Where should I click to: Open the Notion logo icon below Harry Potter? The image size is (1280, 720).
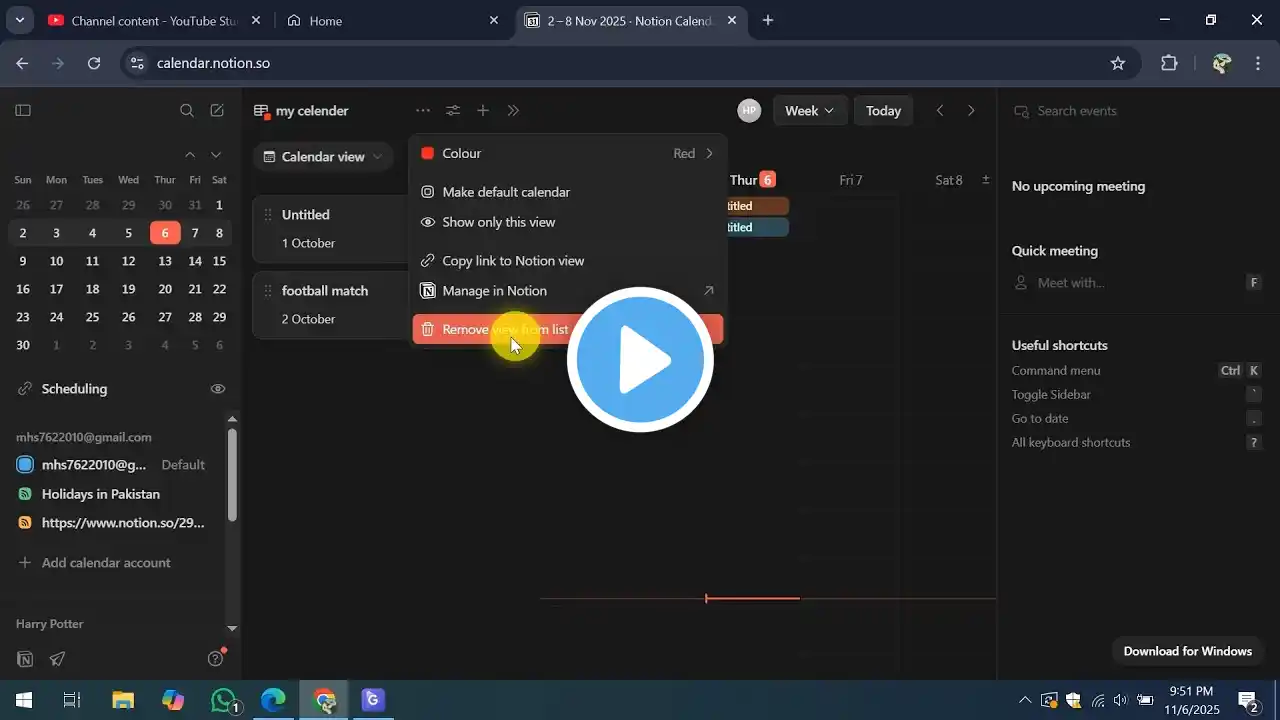click(26, 659)
